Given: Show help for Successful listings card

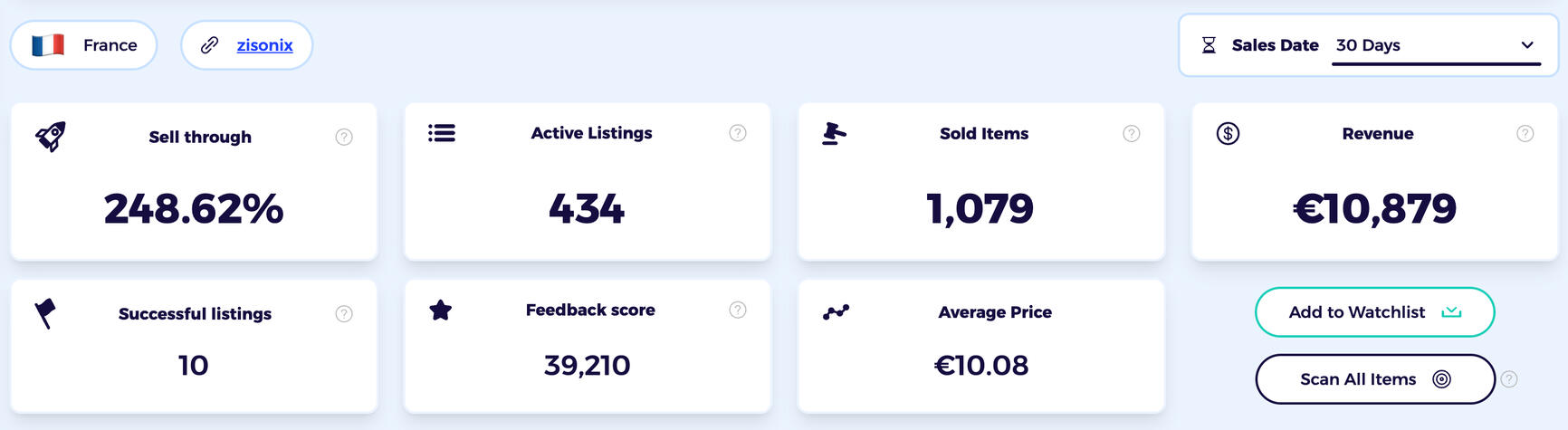Looking at the screenshot, I should point(344,314).
